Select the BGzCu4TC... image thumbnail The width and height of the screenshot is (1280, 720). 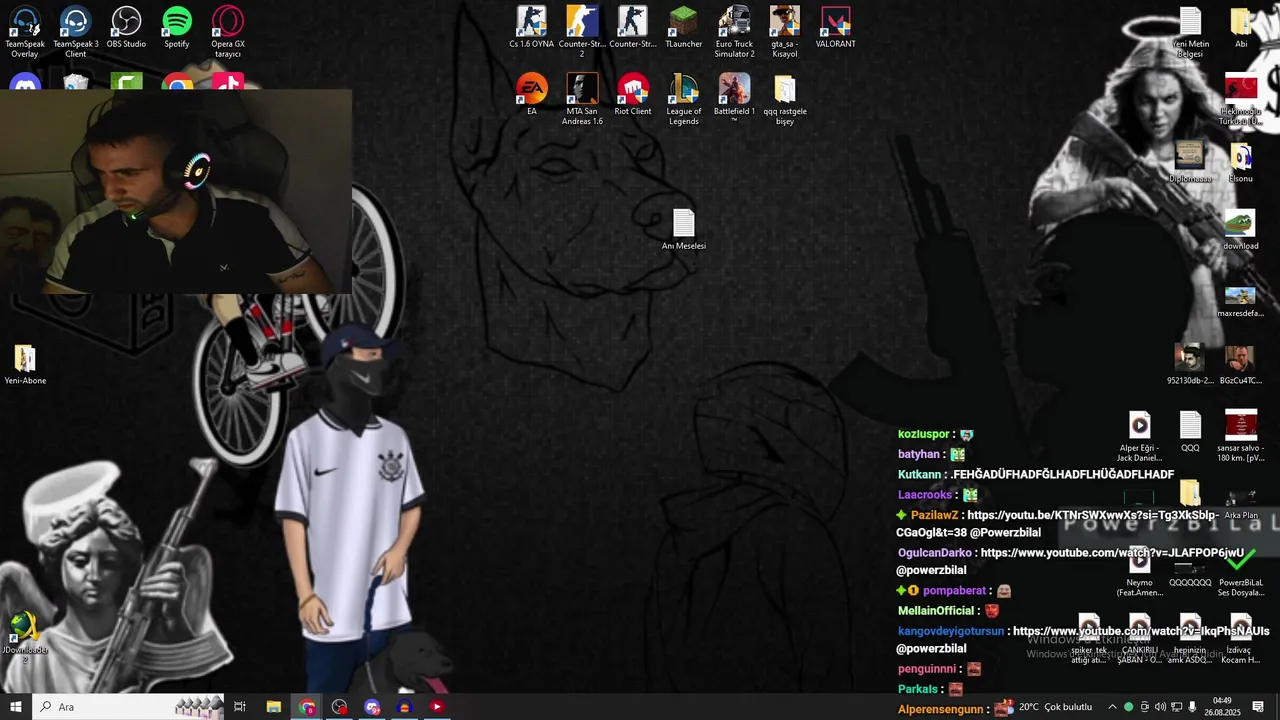[1241, 364]
